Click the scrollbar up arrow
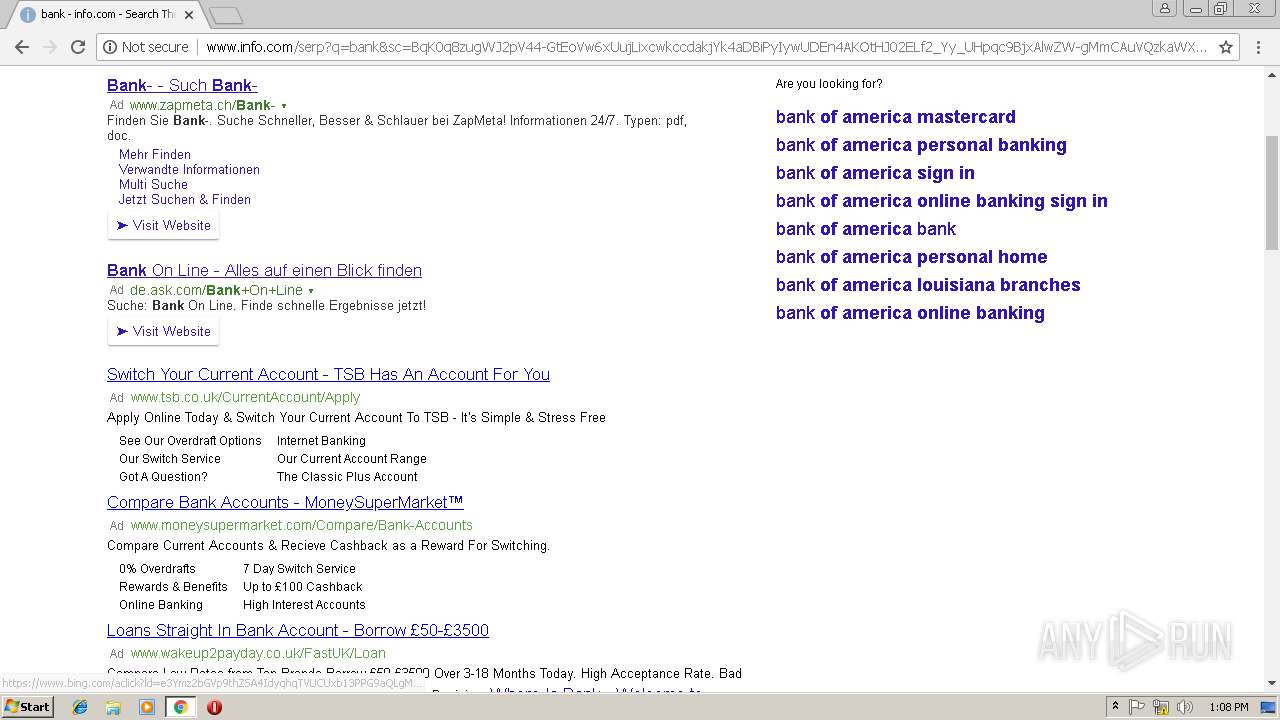 (1272, 74)
